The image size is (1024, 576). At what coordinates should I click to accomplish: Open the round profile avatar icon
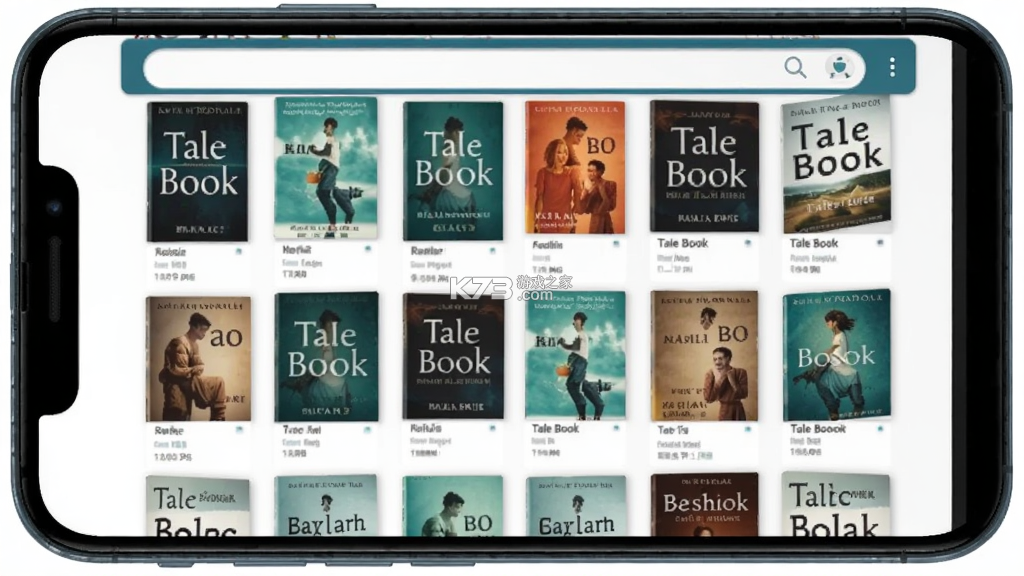click(840, 67)
